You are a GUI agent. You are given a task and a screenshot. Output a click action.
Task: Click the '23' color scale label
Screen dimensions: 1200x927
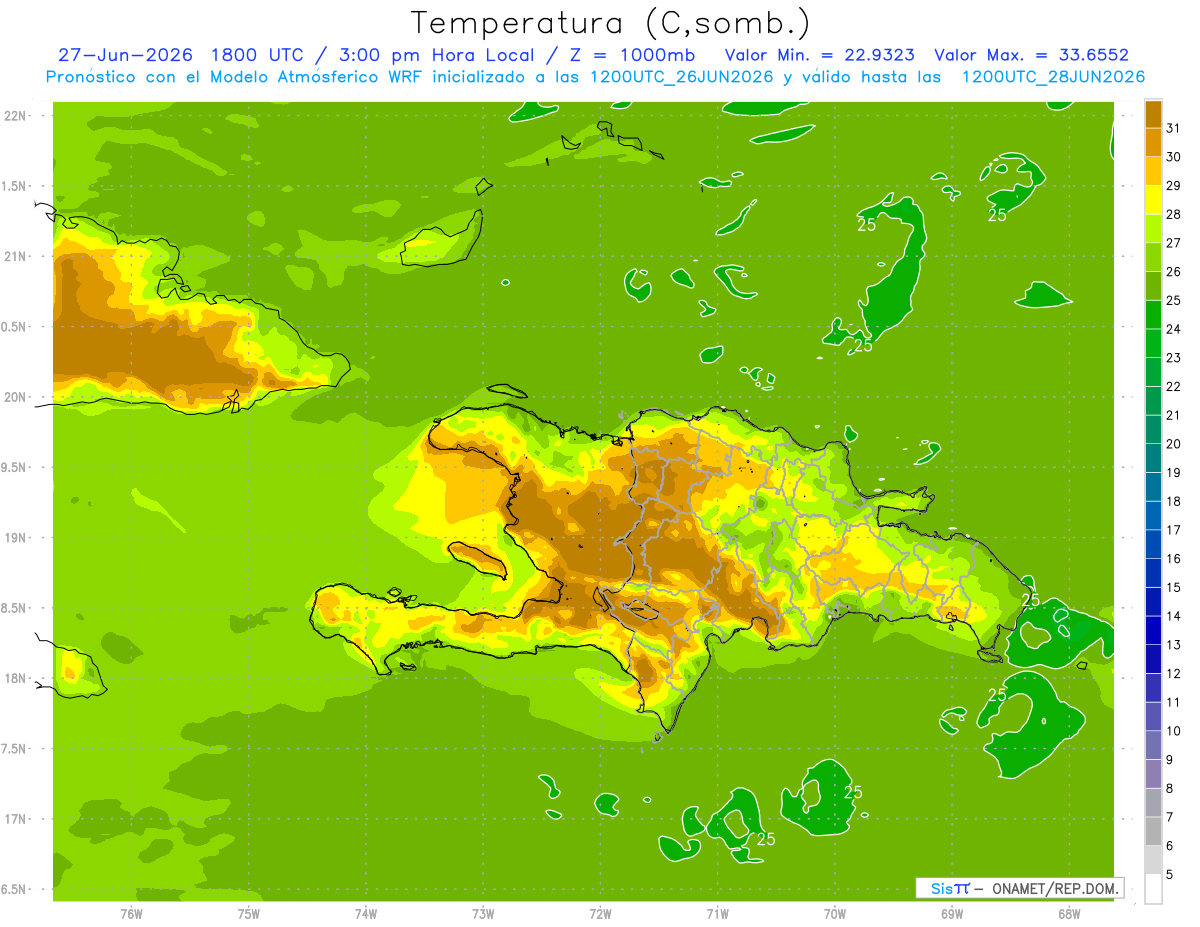[x=1174, y=357]
